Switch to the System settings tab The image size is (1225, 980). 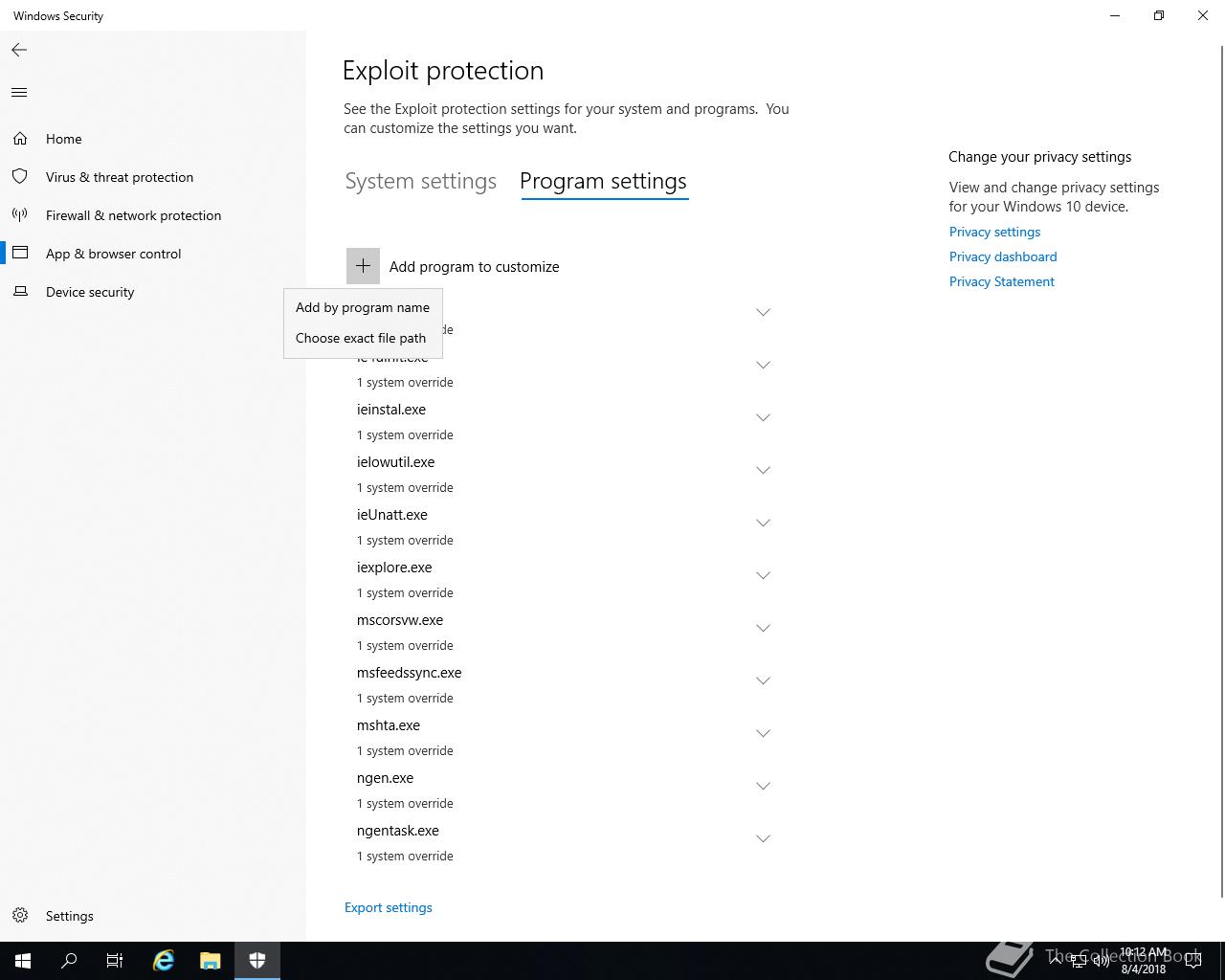(x=420, y=181)
